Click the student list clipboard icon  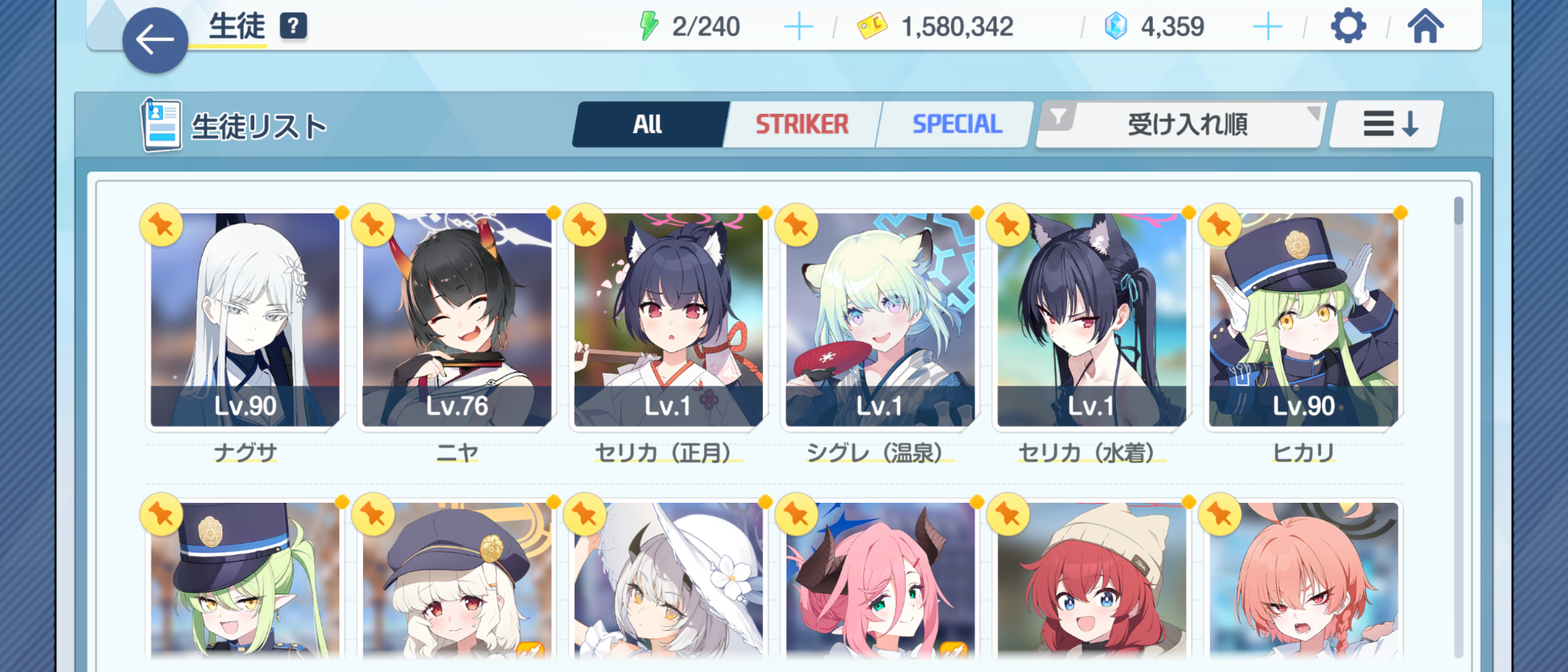coord(161,125)
